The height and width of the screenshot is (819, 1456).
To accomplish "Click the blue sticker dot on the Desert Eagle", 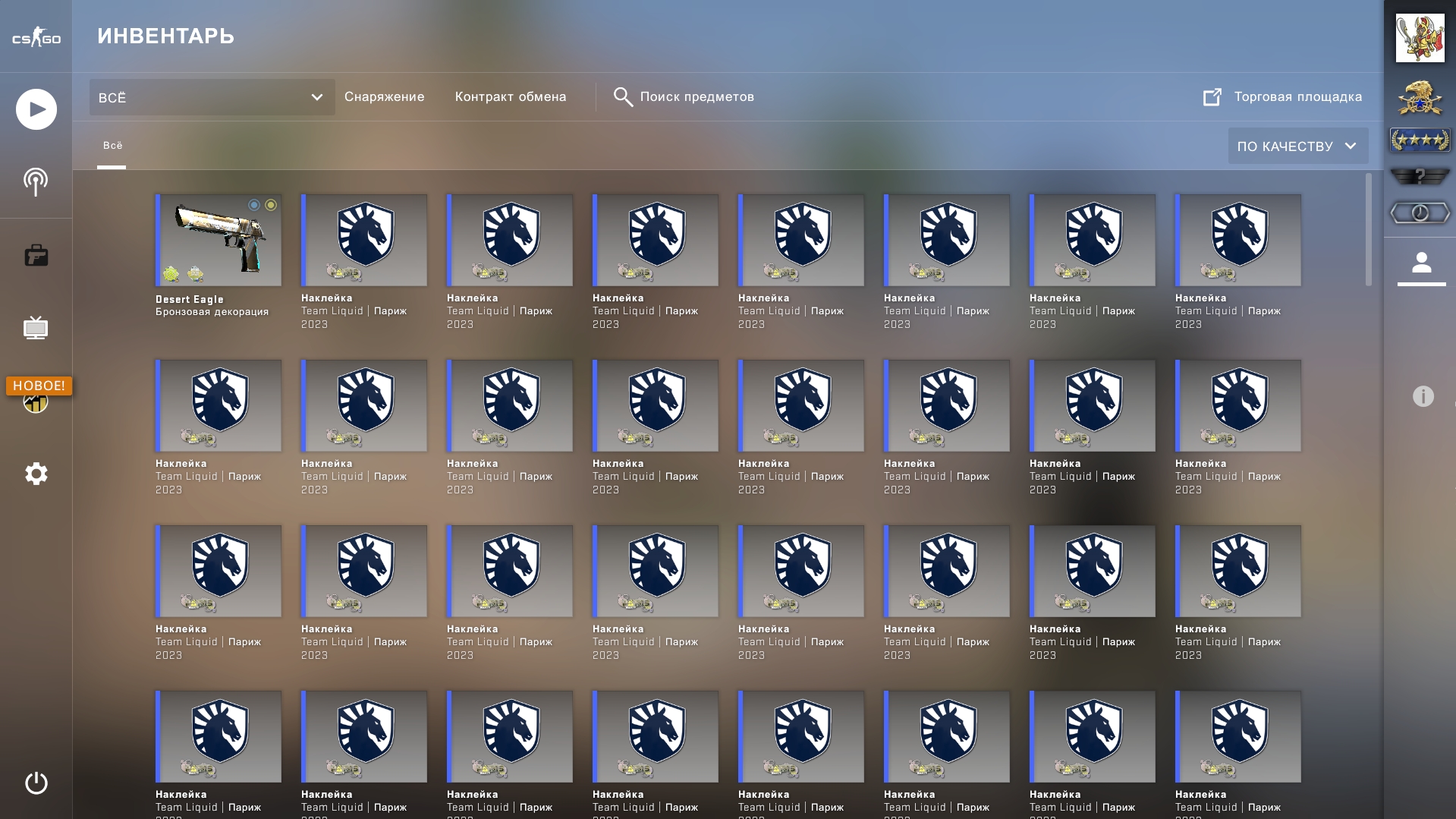I will 254,205.
